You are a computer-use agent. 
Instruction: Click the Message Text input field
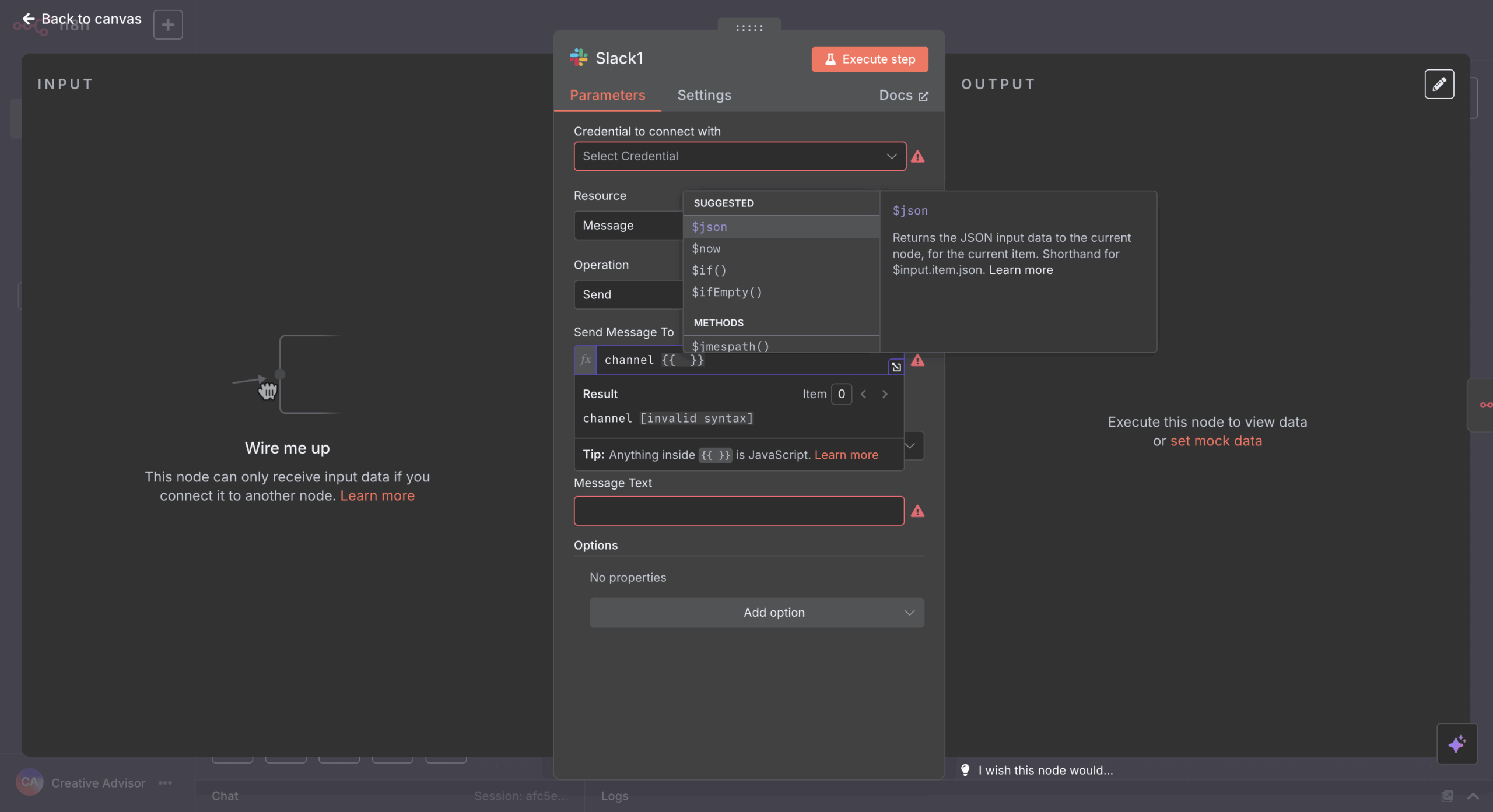tap(739, 511)
